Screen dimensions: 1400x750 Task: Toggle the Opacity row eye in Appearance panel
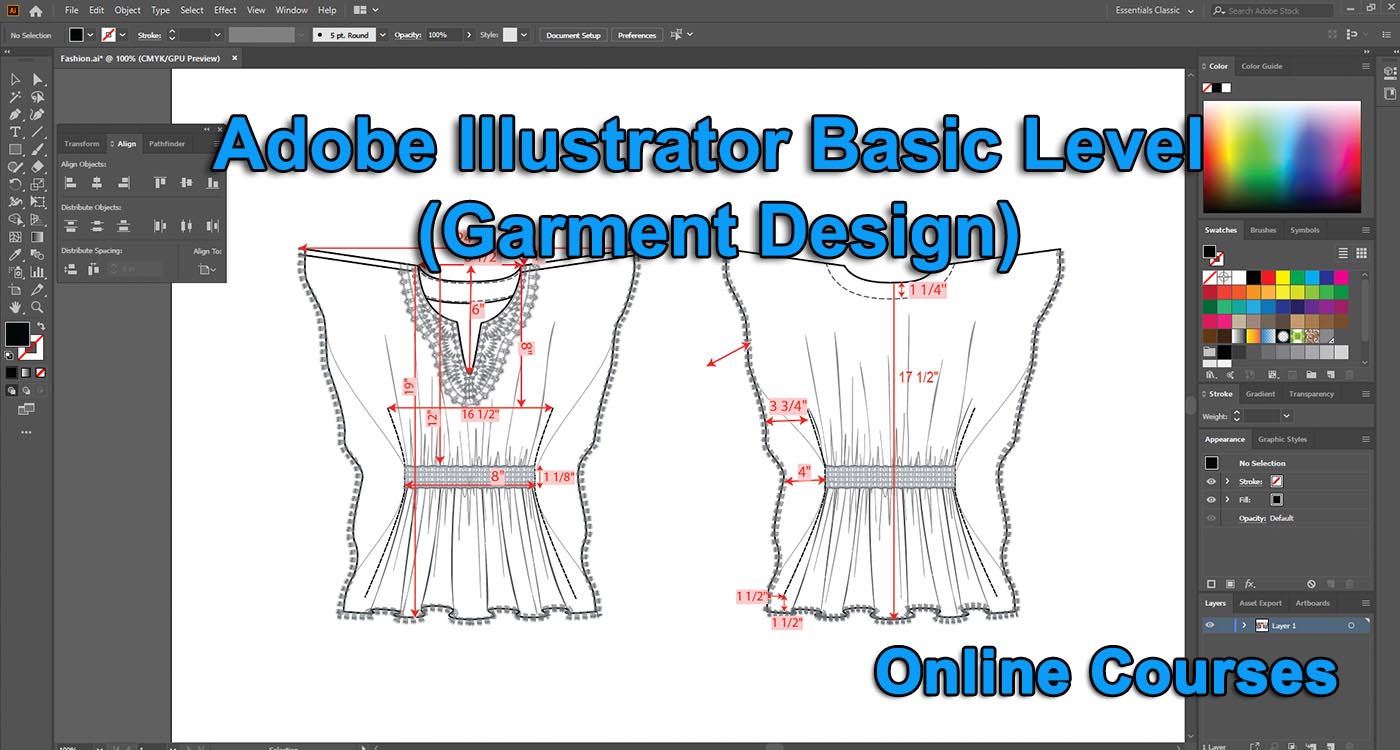(x=1211, y=518)
